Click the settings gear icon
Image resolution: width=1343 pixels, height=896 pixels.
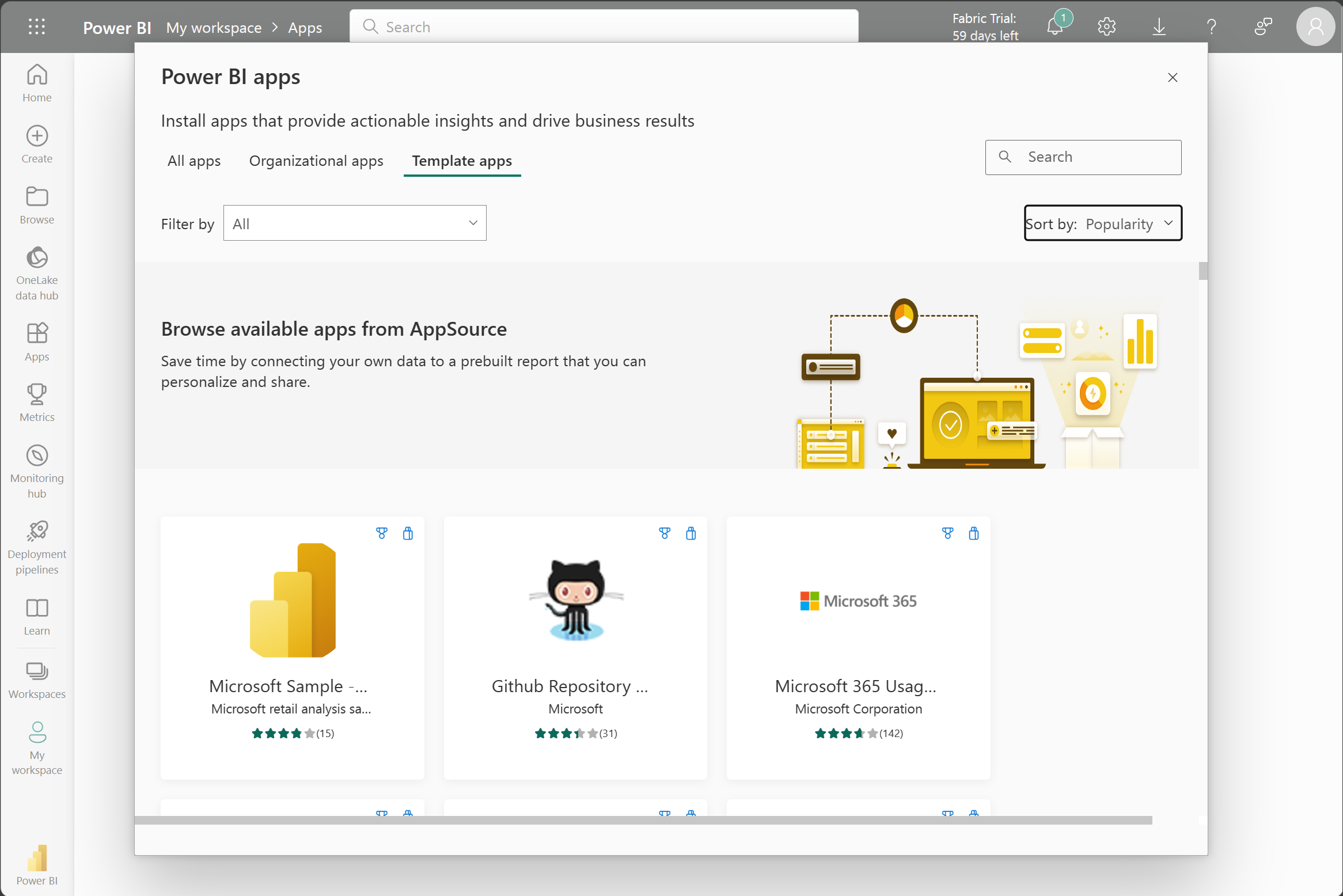(x=1107, y=27)
